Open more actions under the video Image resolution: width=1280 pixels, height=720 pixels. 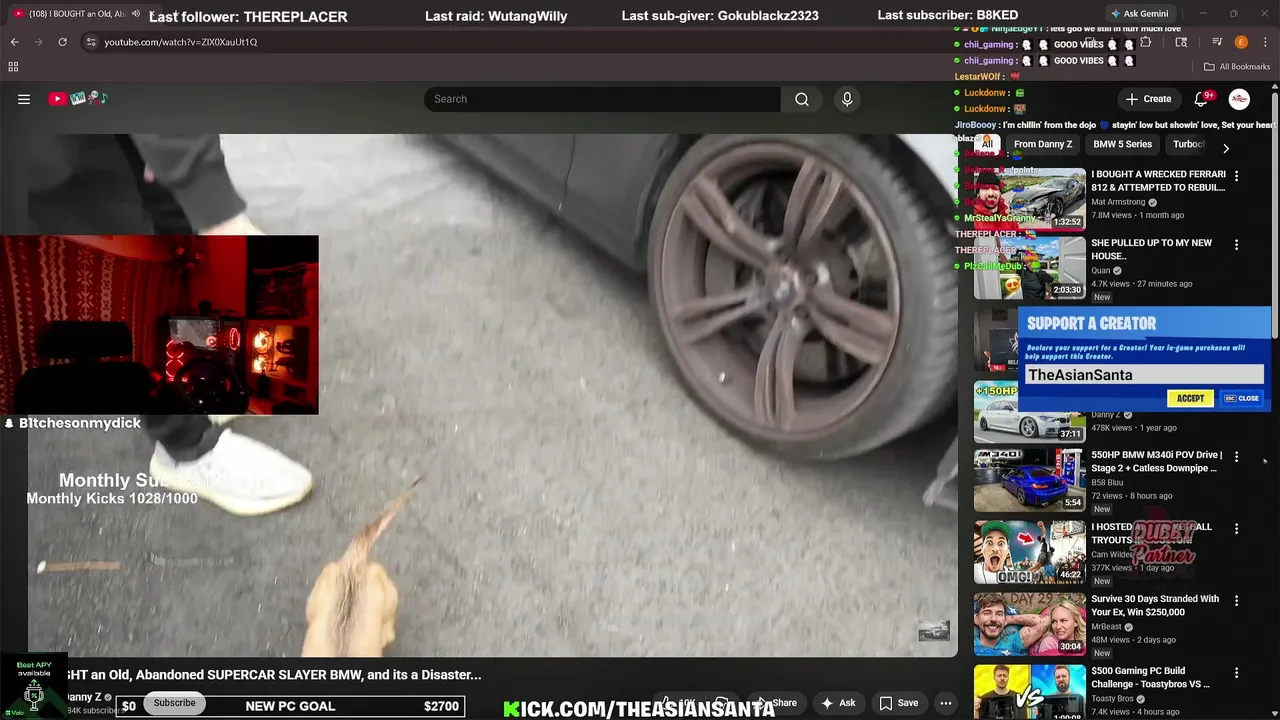945,703
